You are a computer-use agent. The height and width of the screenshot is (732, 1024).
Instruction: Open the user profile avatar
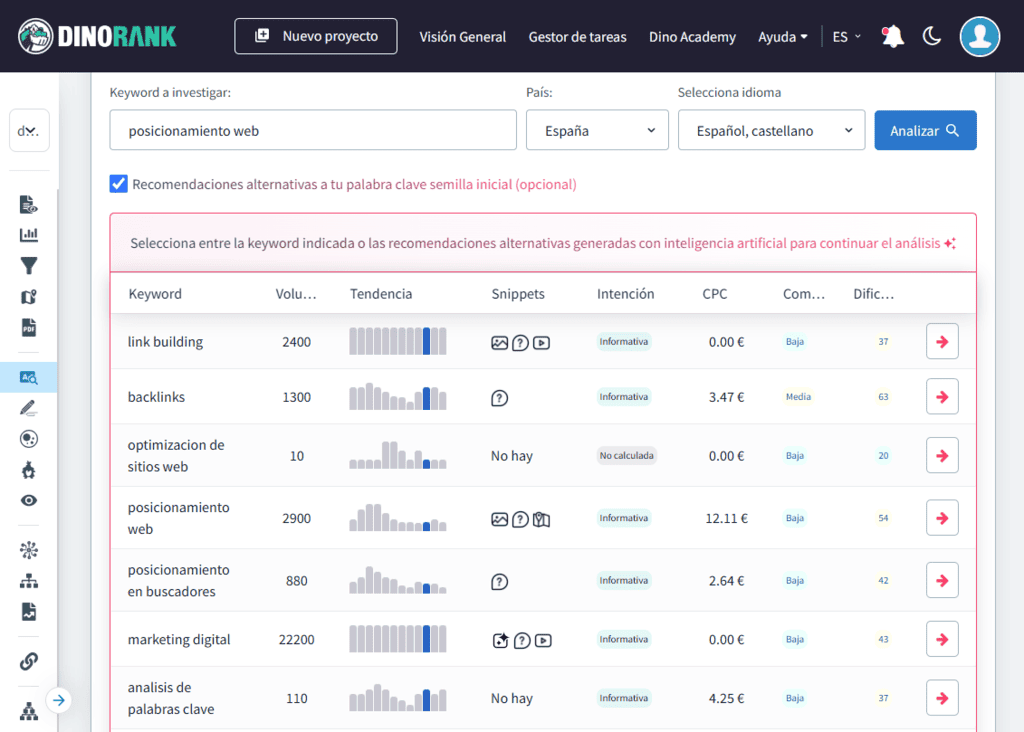(x=979, y=37)
